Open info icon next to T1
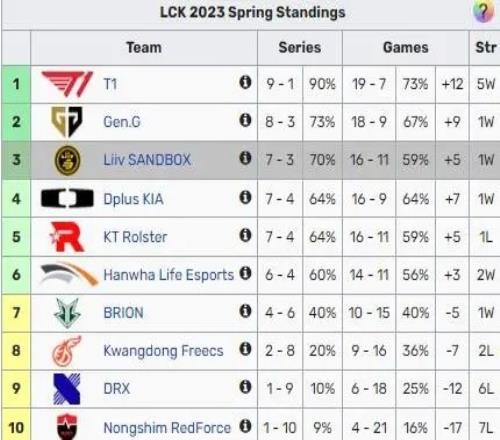Viewport: 500px width, 440px height. [x=245, y=82]
